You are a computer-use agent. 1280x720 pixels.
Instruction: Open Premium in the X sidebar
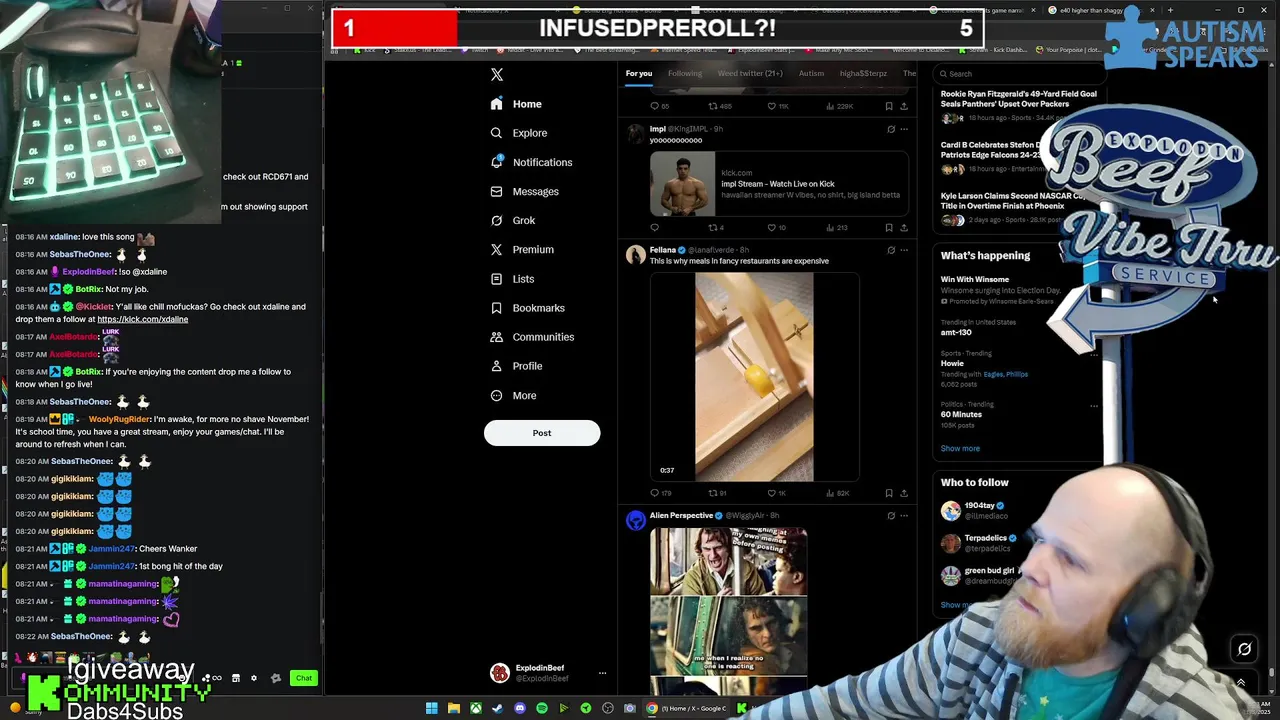tap(521, 249)
